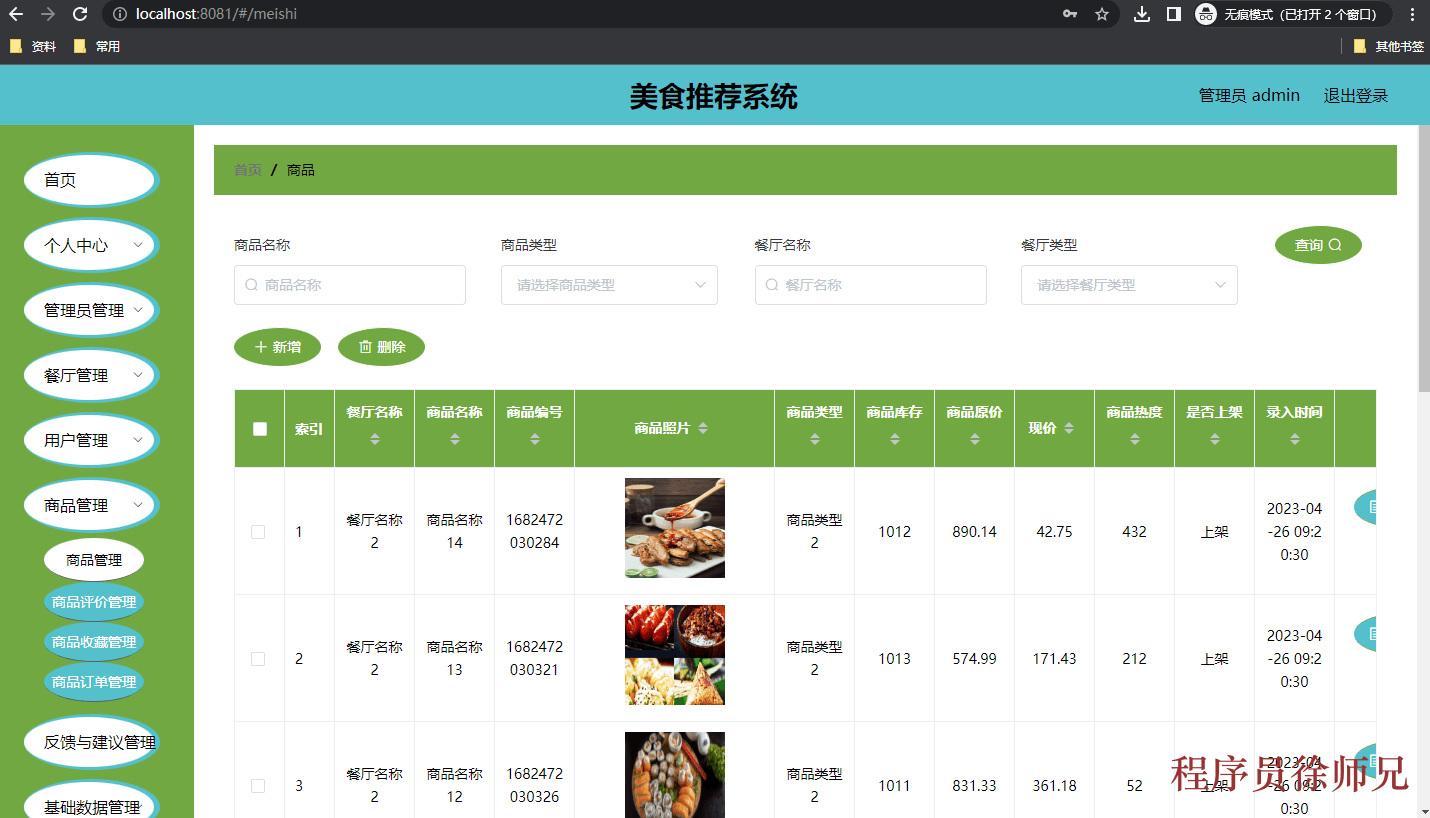Check the checkbox for 商品名称13 row
The height and width of the screenshot is (818, 1430).
coord(259,658)
